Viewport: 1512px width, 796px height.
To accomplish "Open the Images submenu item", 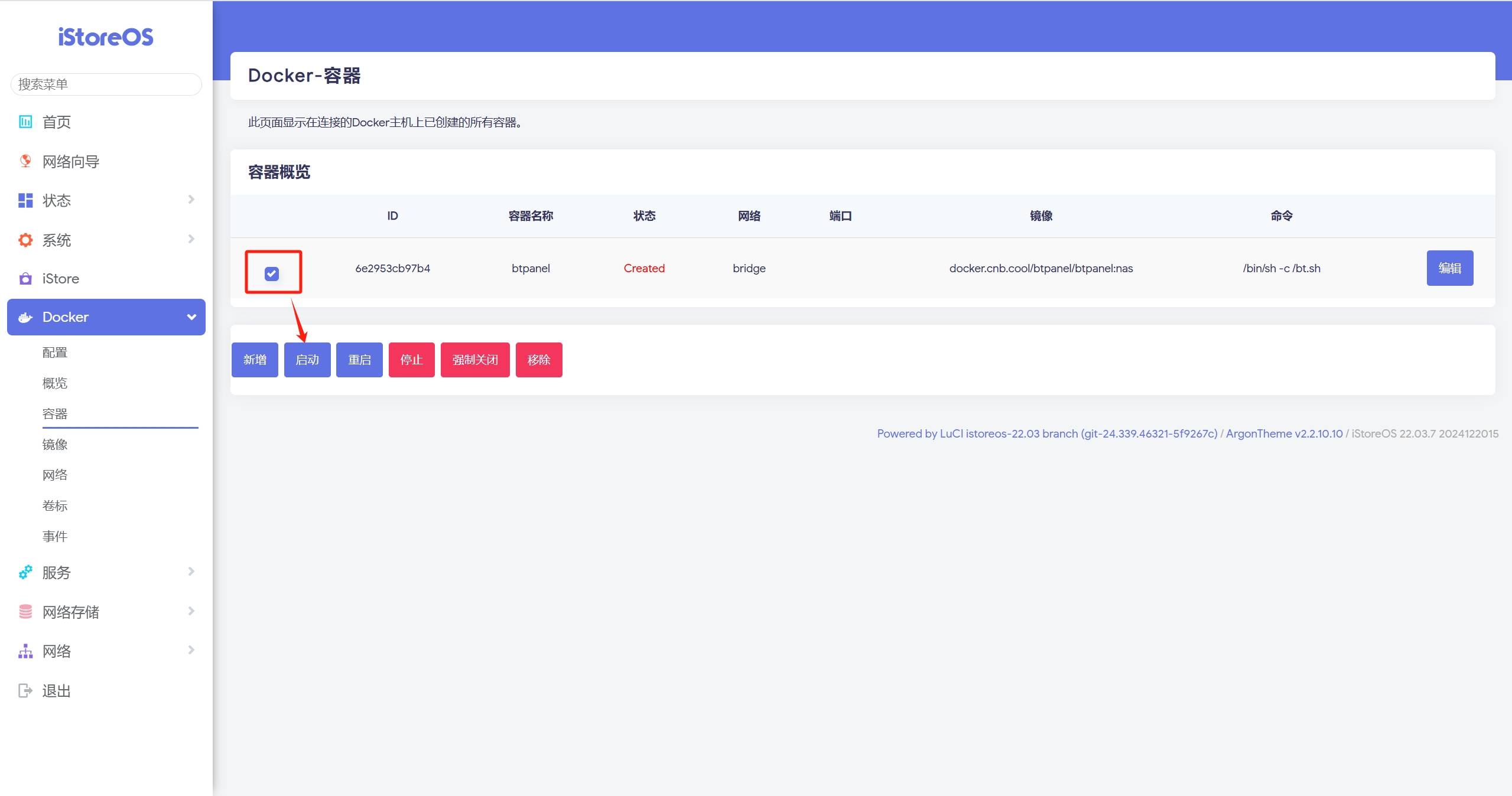I will click(55, 445).
